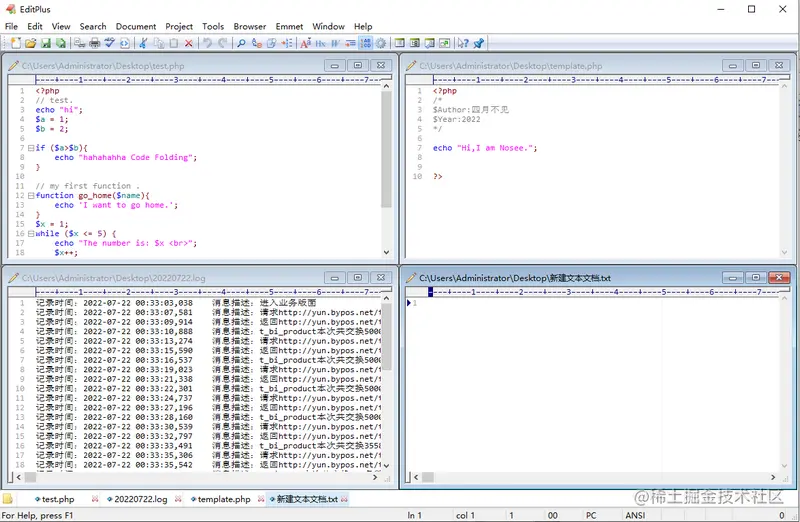Open the Help menu
The width and height of the screenshot is (800, 522).
[363, 27]
